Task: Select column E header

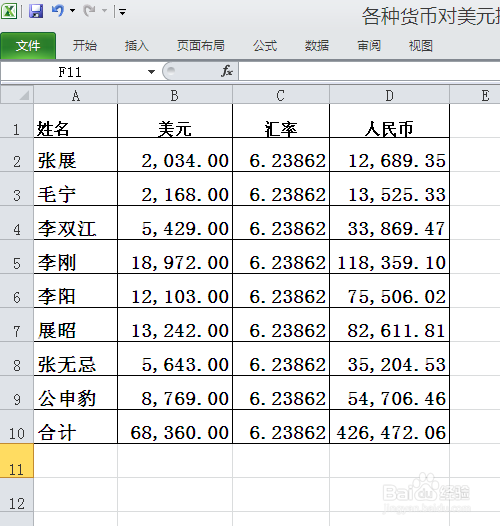Action: pyautogui.click(x=475, y=95)
